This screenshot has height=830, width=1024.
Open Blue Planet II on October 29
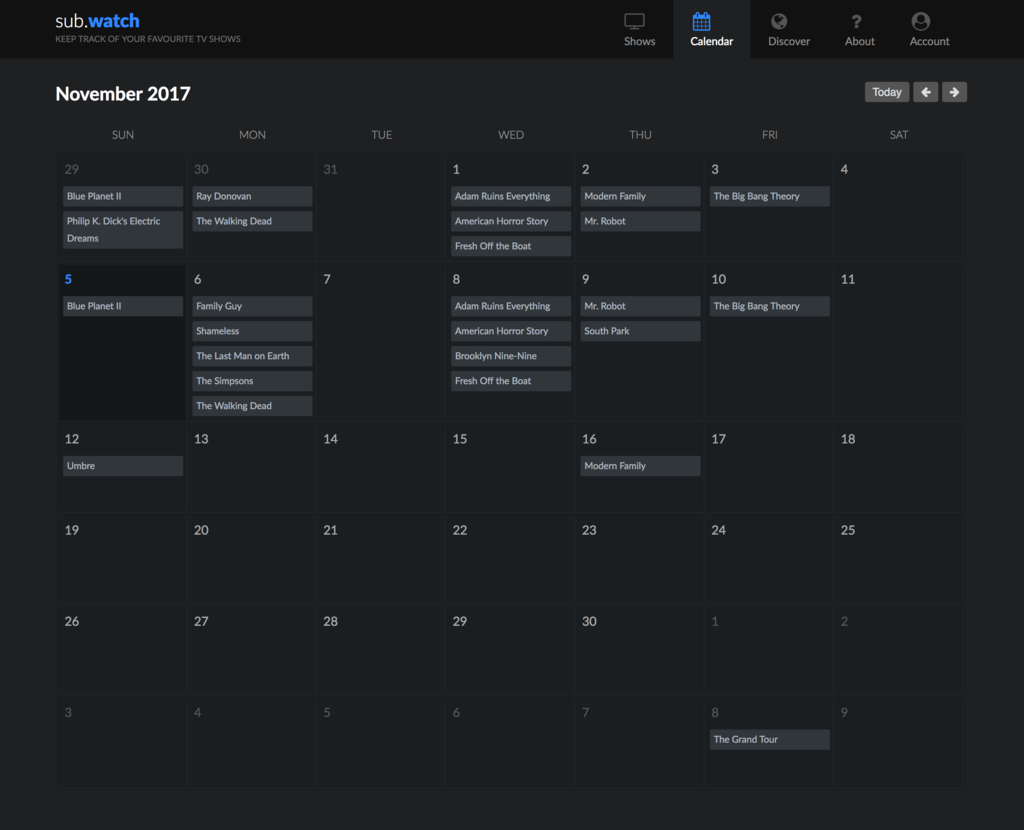[123, 196]
